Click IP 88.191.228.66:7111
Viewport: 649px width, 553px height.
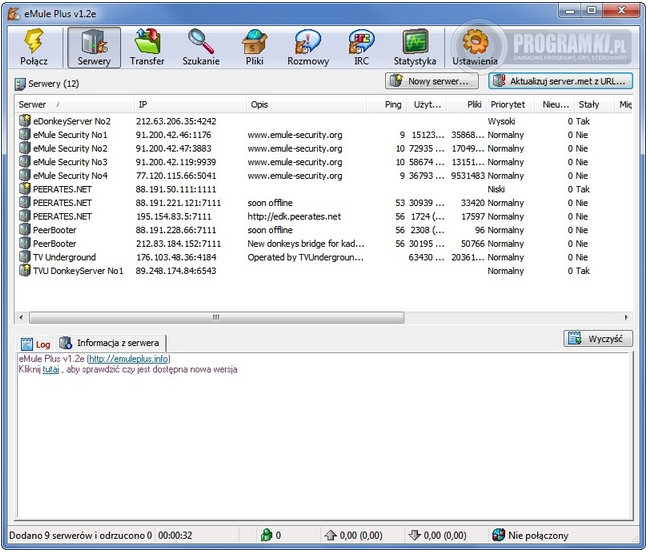click(x=176, y=230)
